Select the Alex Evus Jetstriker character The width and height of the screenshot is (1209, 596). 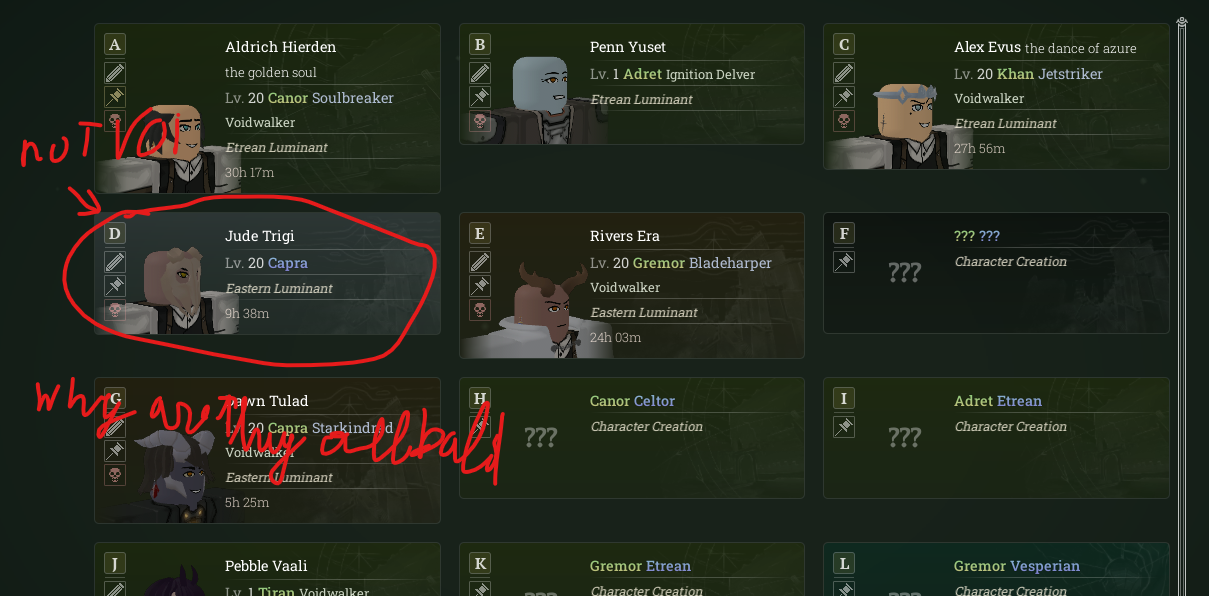pyautogui.click(x=996, y=96)
